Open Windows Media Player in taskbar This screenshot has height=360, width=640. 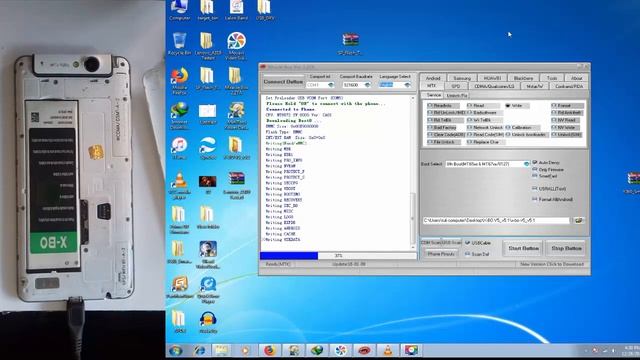(x=245, y=350)
